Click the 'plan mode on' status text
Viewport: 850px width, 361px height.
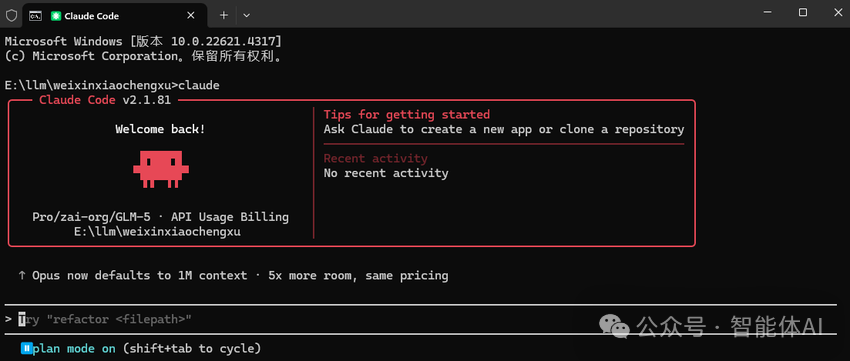[x=74, y=349]
